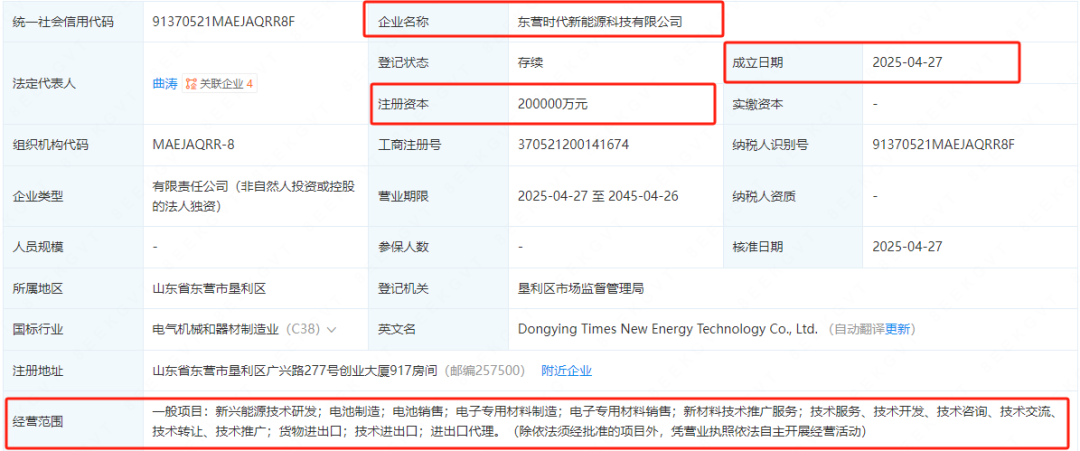Click region value 山东省东营市垦利区
The width and height of the screenshot is (1080, 451).
(209, 289)
